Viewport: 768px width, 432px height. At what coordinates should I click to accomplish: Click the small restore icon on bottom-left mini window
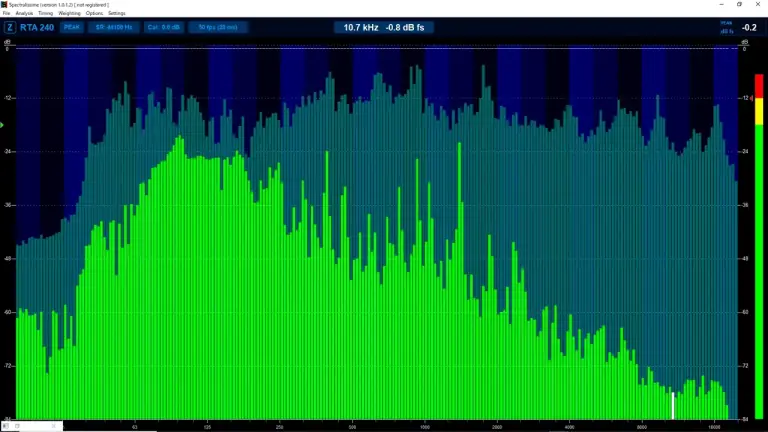[17, 426]
